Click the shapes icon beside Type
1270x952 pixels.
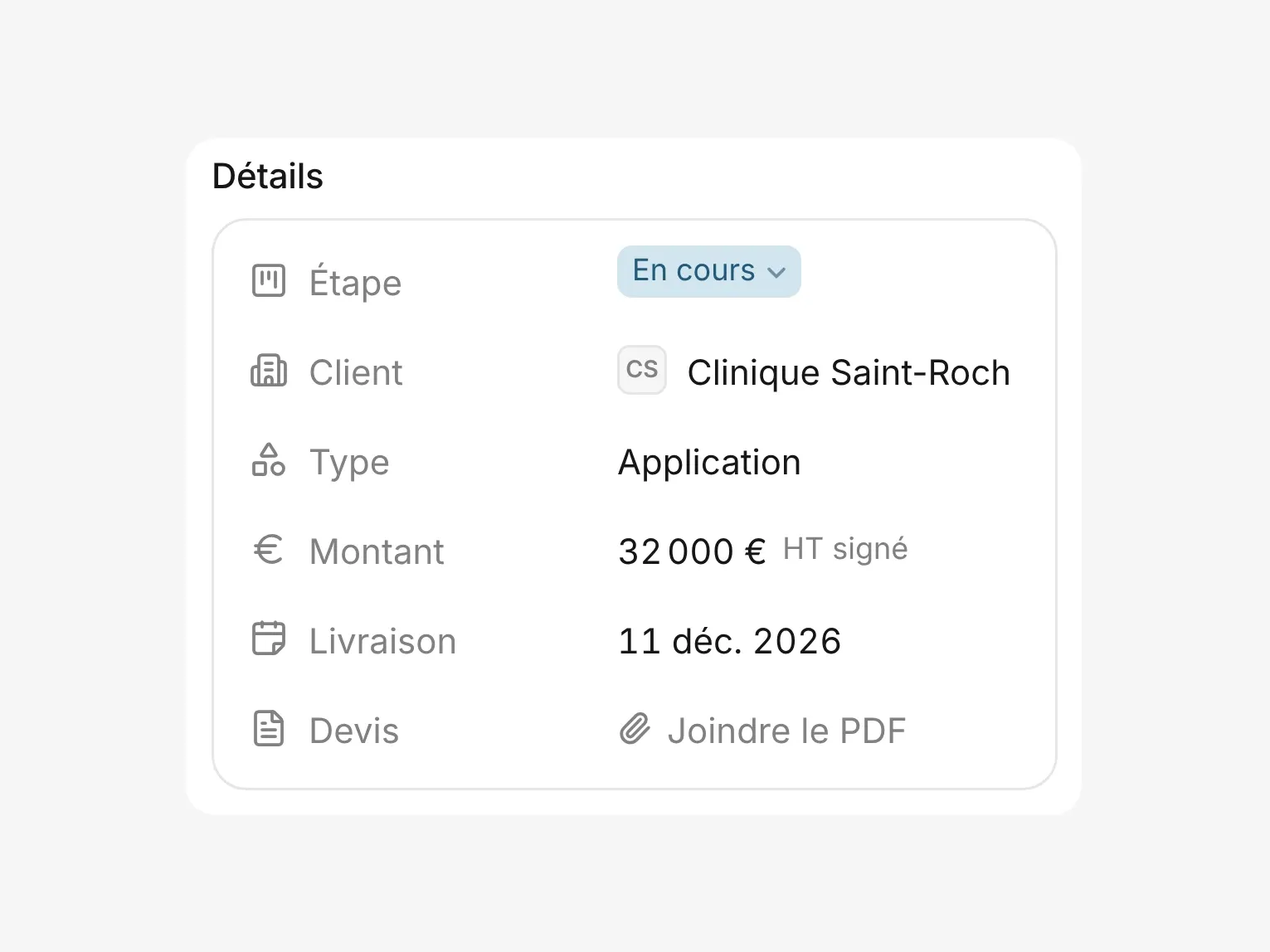268,460
